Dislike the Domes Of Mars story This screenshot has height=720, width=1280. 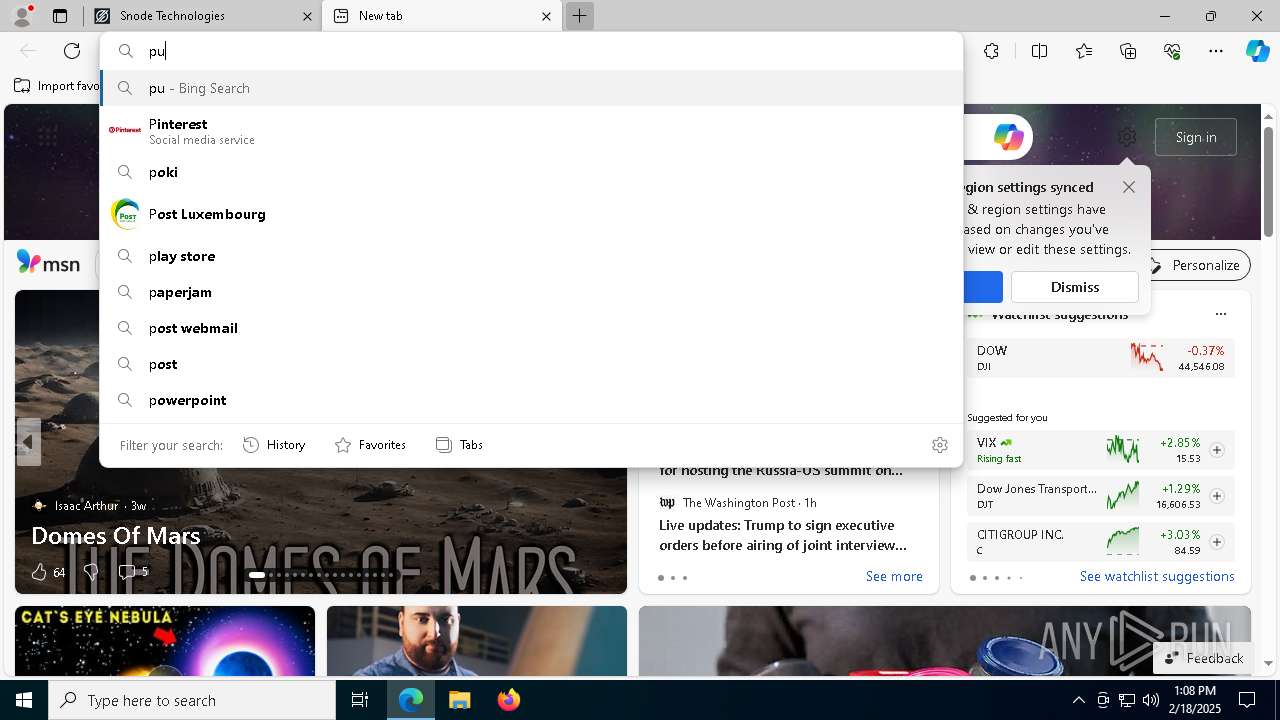(x=91, y=572)
